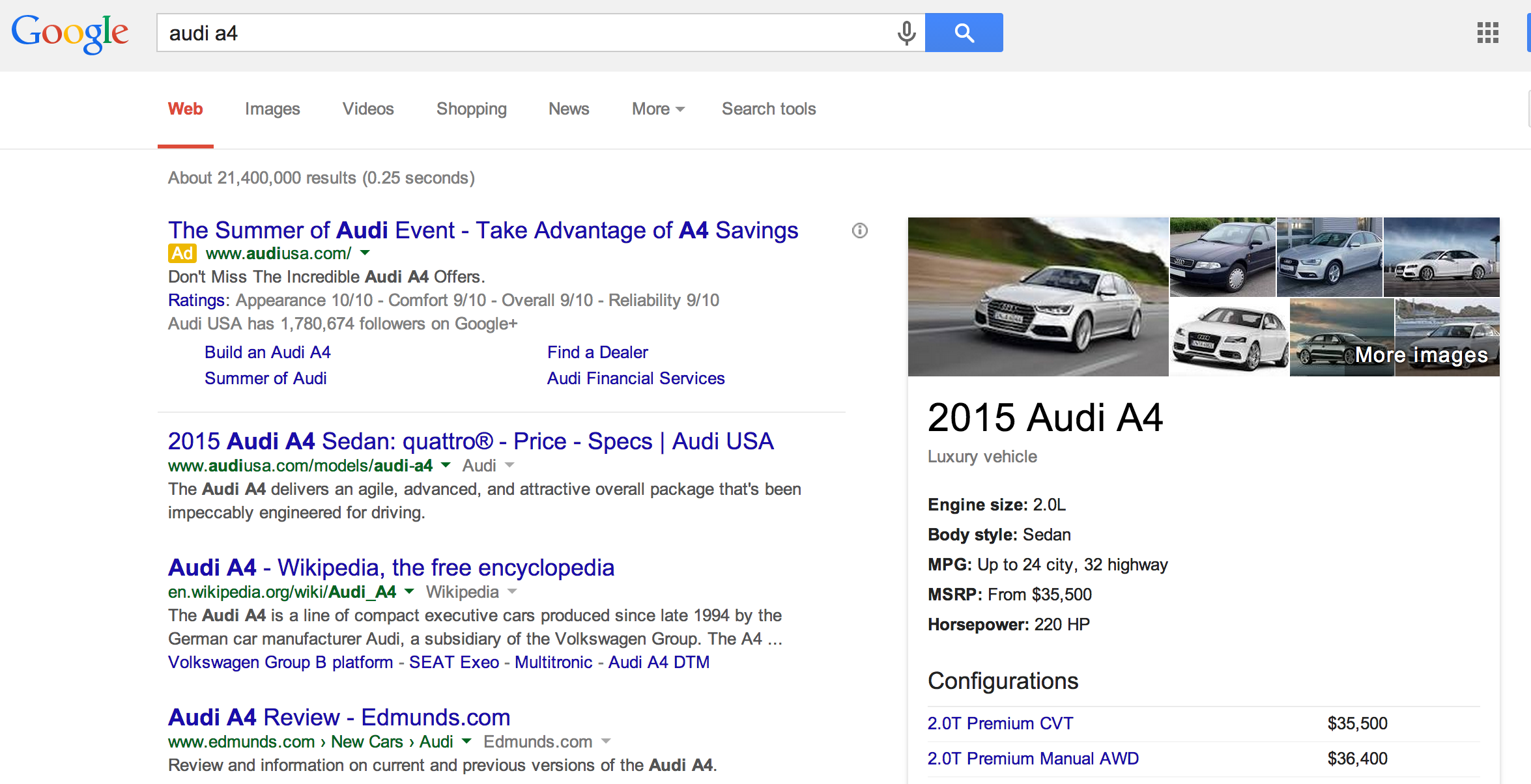Click the yellow Ad badge
The width and height of the screenshot is (1531, 784).
(182, 253)
